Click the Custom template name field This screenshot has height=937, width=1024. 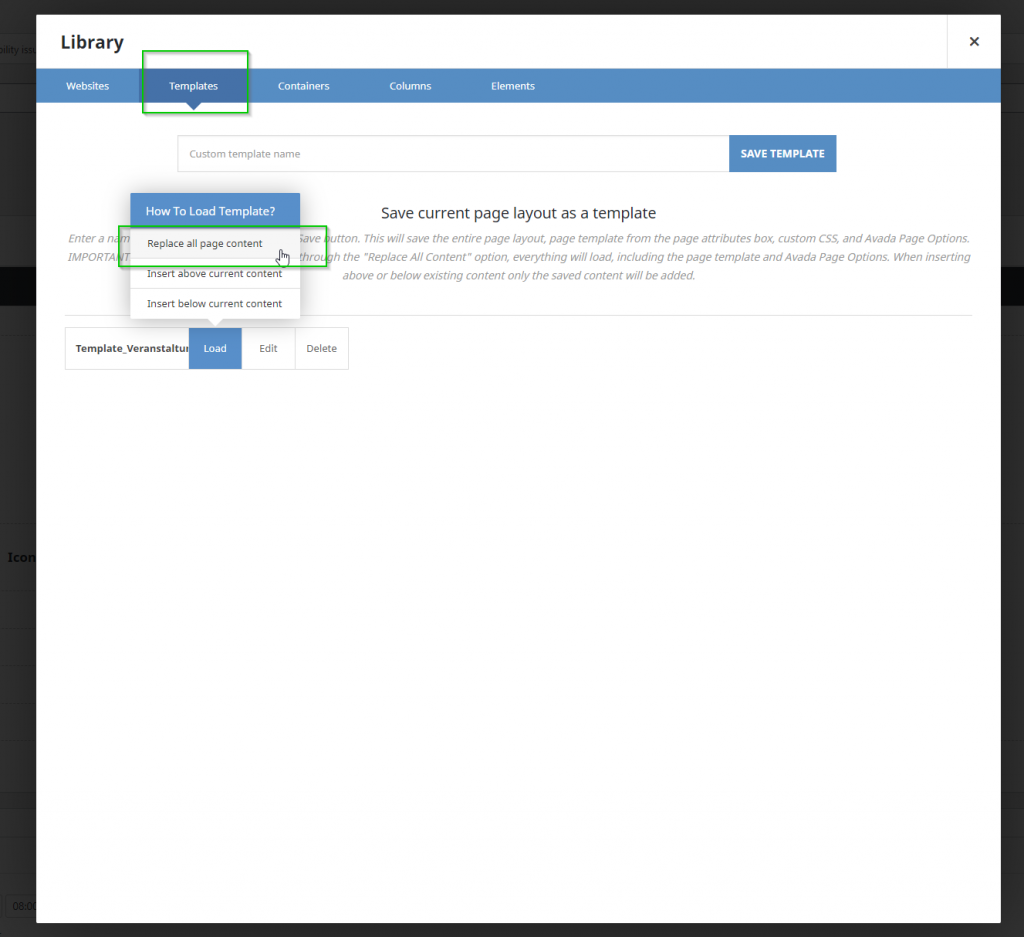click(x=453, y=154)
